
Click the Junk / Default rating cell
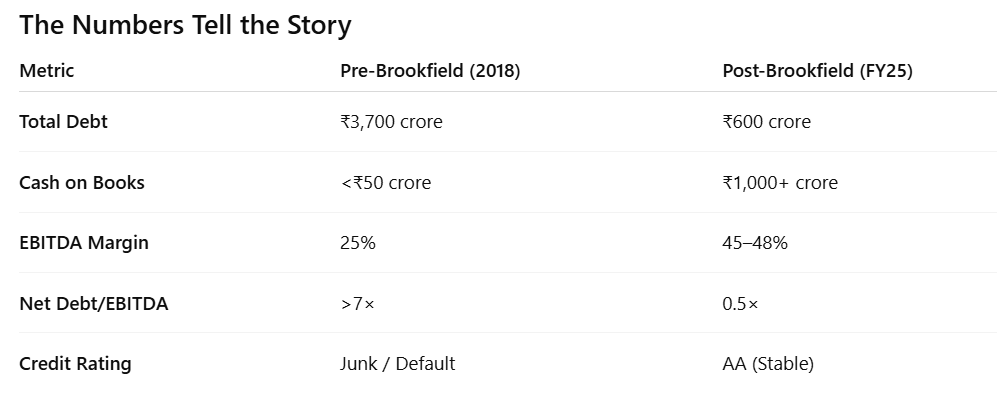[397, 364]
